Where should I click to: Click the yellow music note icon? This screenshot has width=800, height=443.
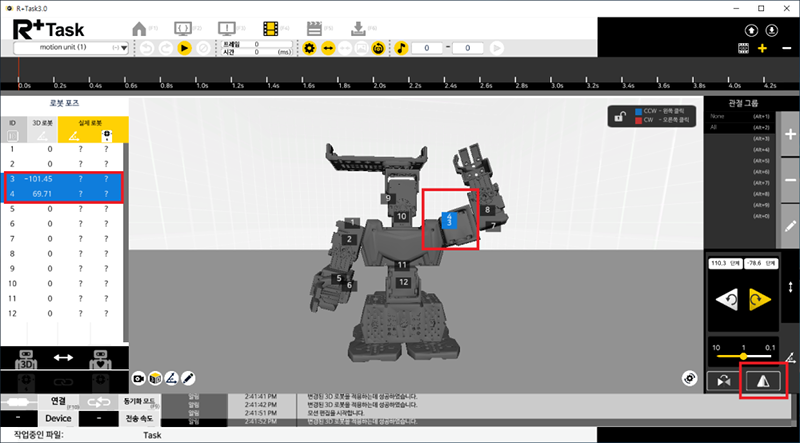400,48
